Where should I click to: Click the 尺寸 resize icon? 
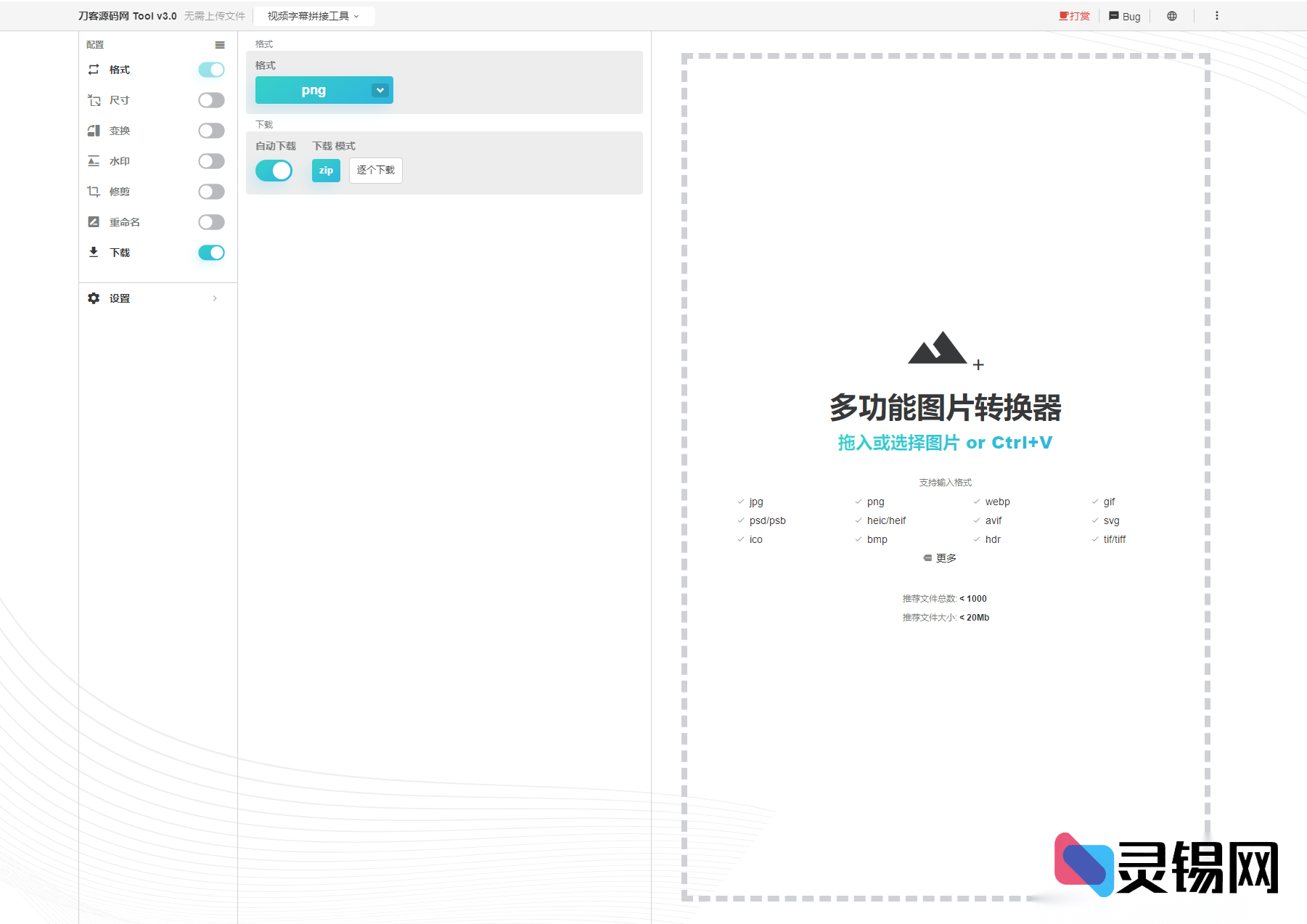[x=94, y=100]
